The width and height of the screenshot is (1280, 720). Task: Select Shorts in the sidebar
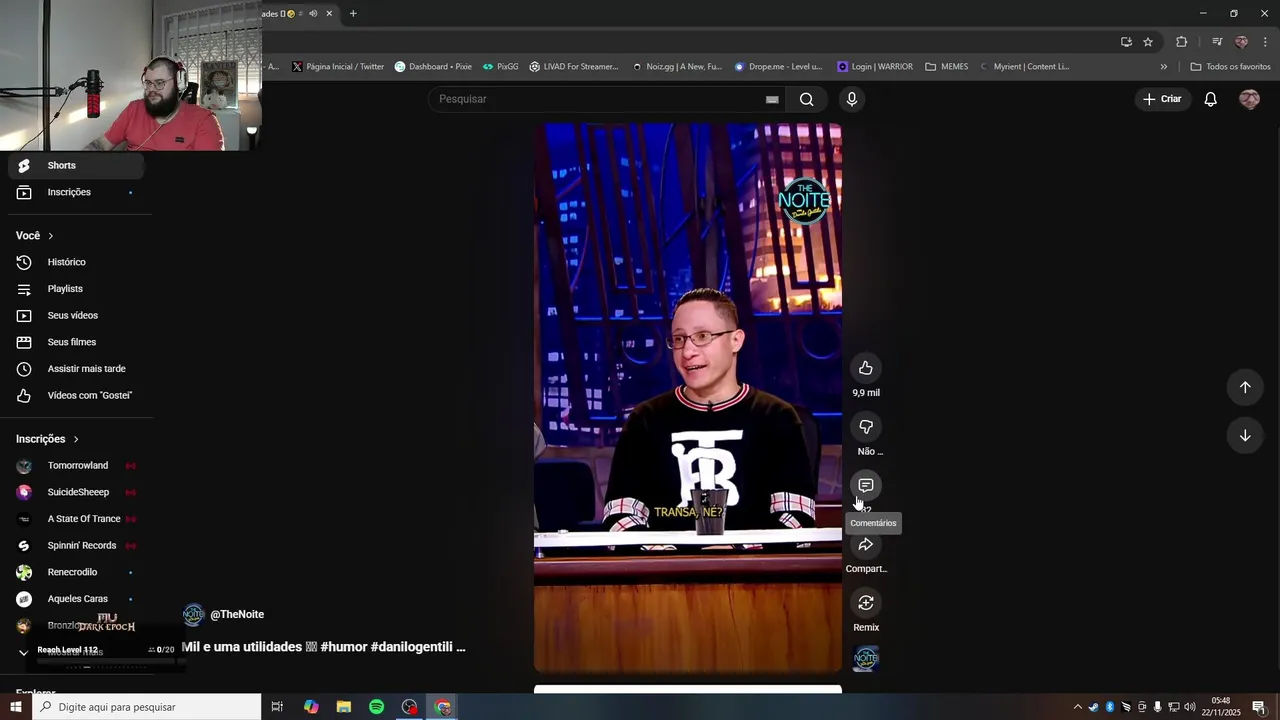point(76,166)
